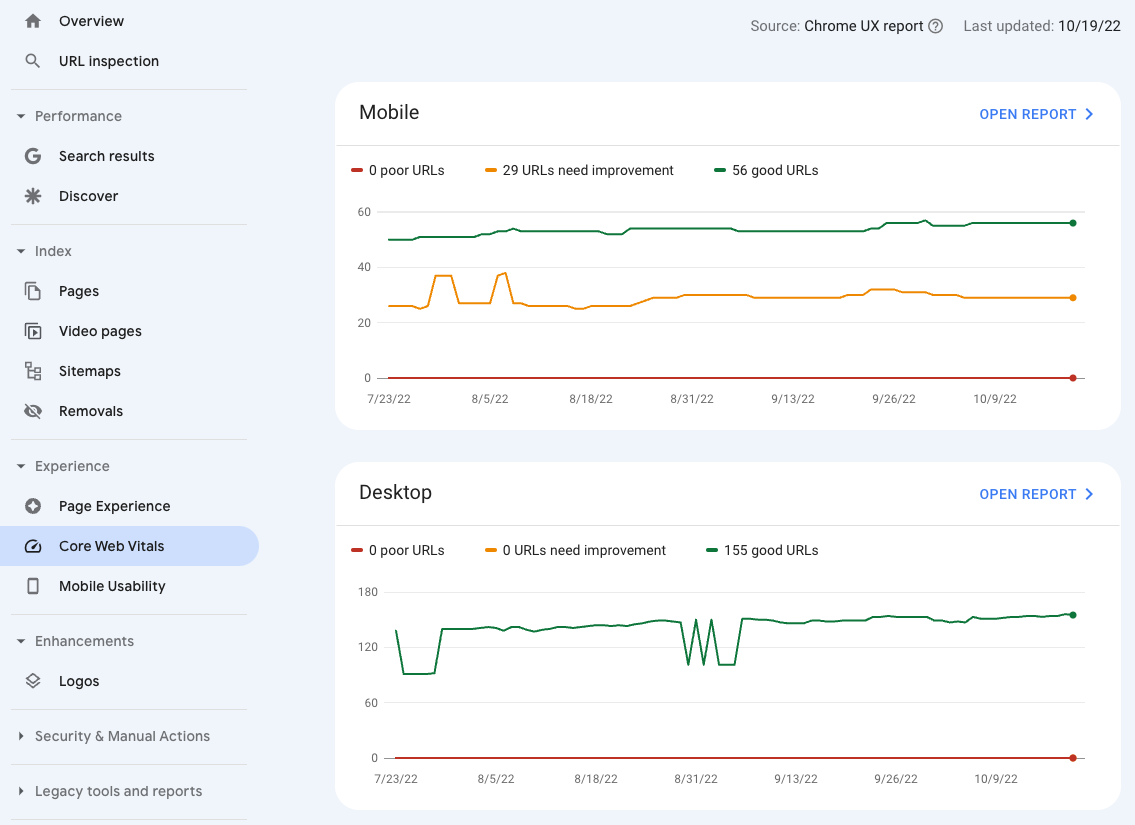Click the Removals crossed-eye icon

coord(33,411)
